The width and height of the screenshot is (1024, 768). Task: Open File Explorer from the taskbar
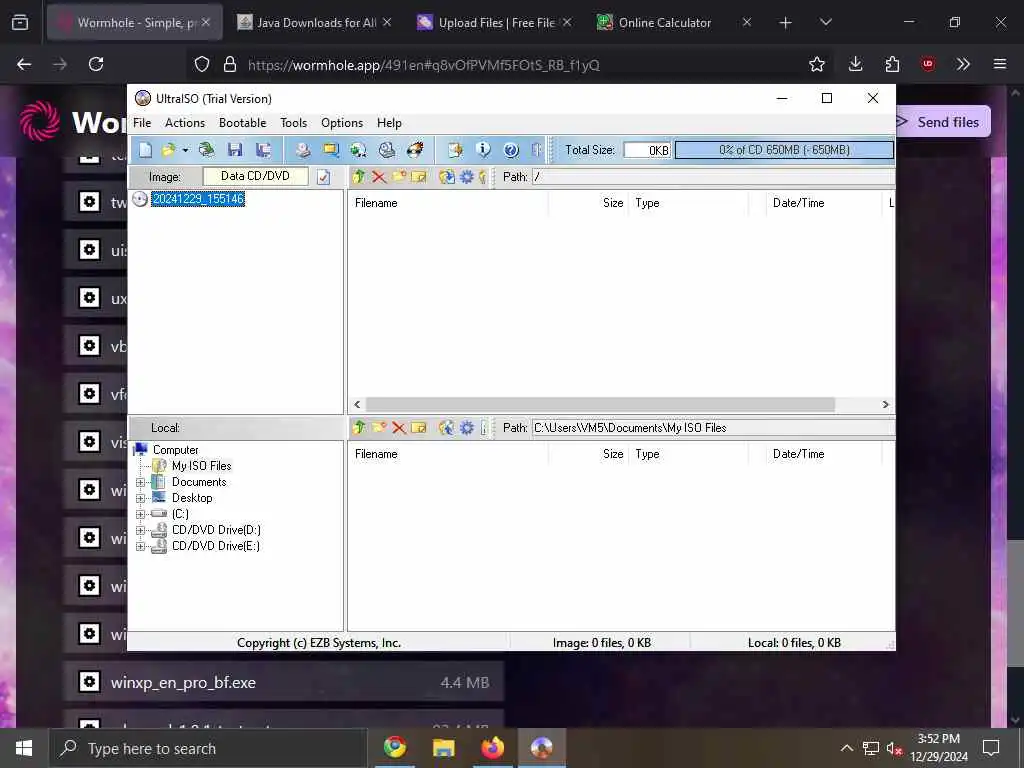443,748
